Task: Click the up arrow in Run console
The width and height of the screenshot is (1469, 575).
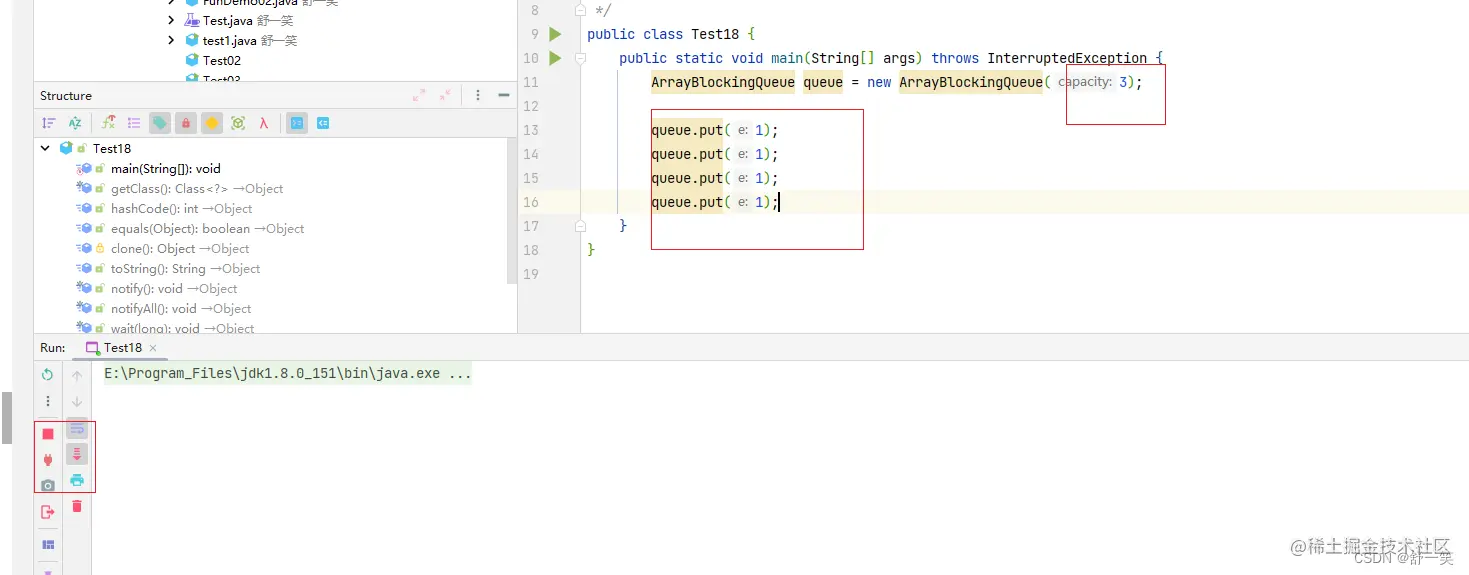Action: coord(77,376)
